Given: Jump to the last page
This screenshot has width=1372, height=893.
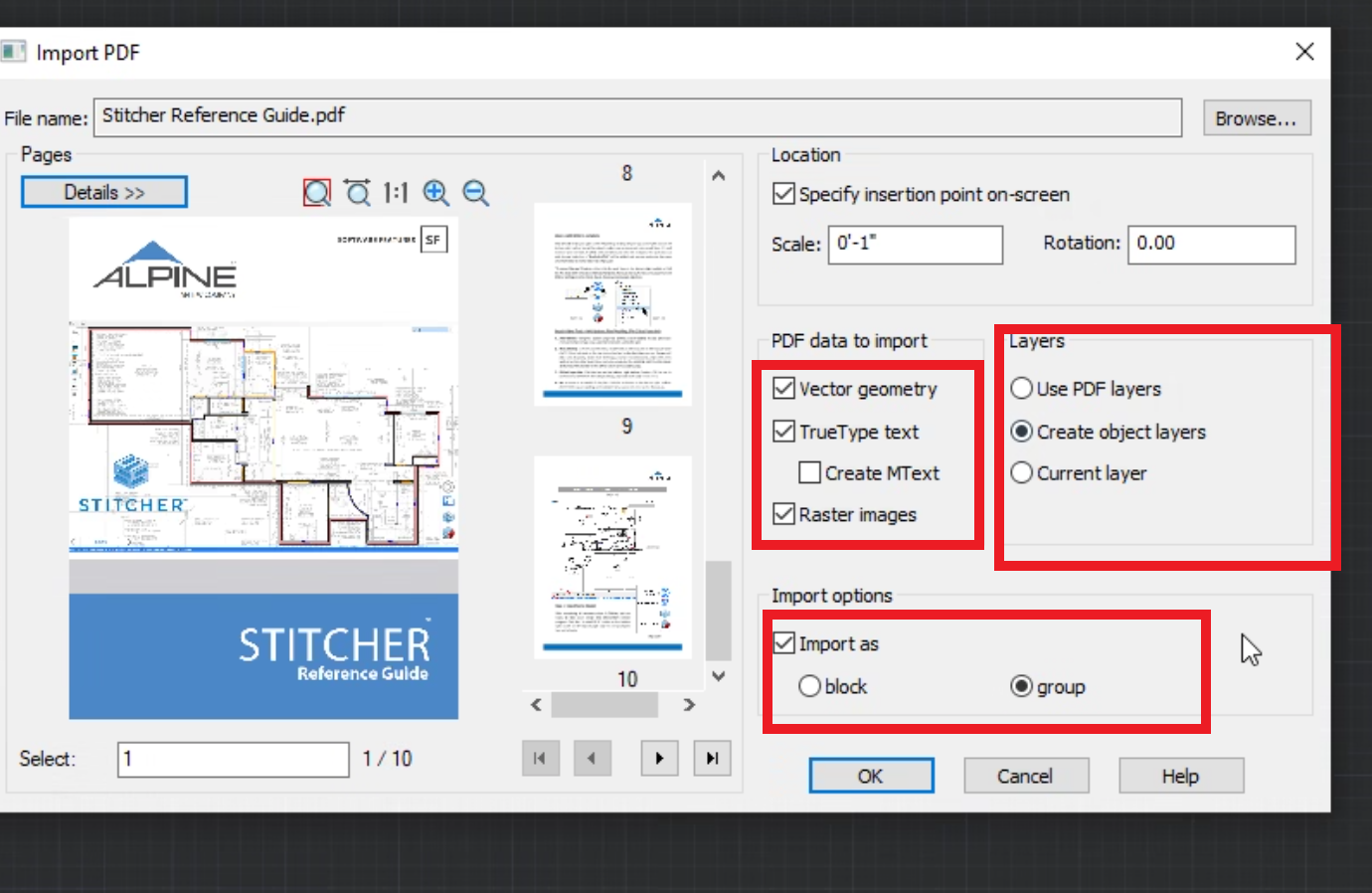Looking at the screenshot, I should coord(712,758).
